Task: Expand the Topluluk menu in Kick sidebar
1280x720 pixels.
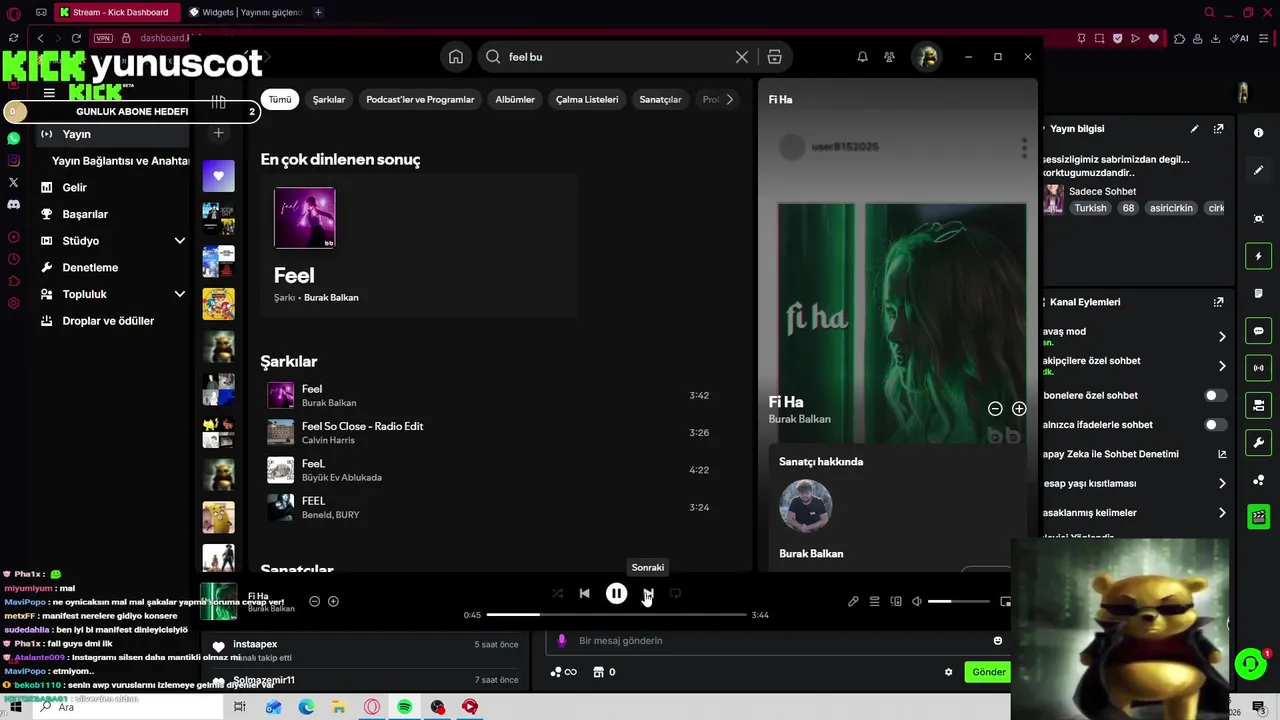Action: (x=180, y=294)
